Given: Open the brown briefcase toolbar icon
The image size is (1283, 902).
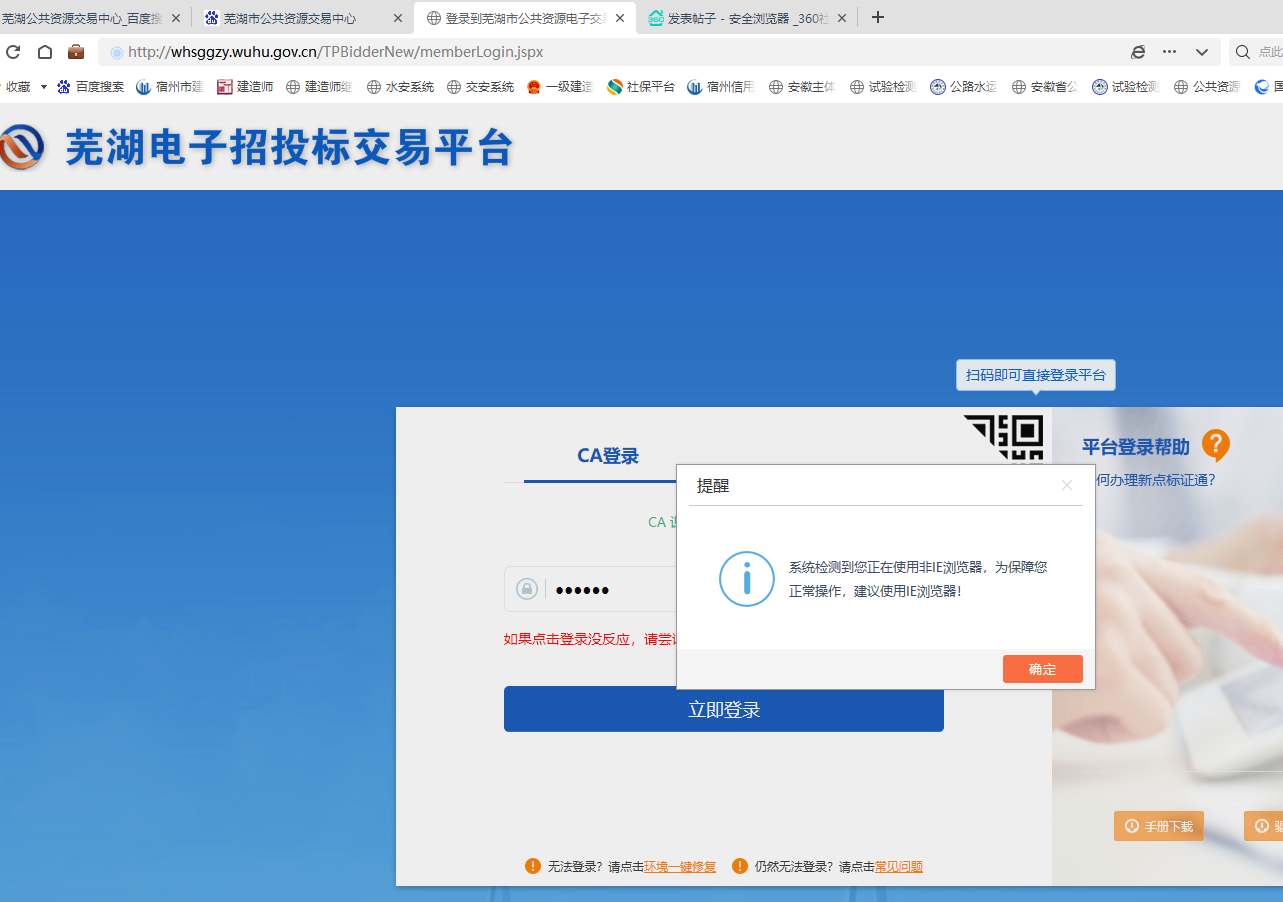Looking at the screenshot, I should tap(76, 52).
